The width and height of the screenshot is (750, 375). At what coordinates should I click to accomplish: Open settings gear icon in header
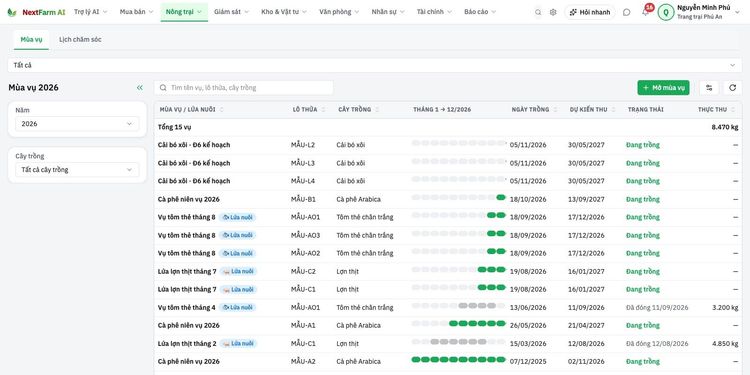(553, 12)
